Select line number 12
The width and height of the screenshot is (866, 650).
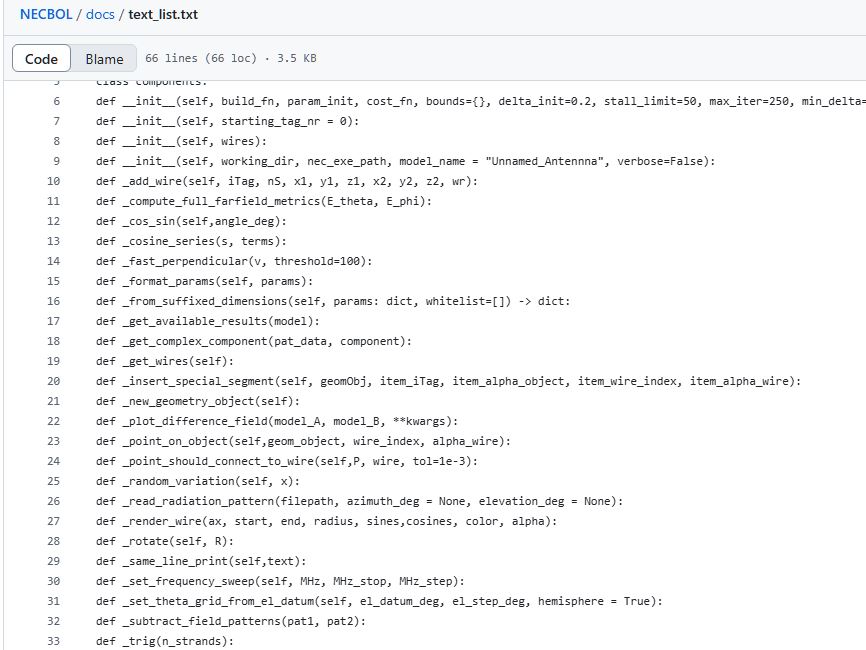point(54,221)
